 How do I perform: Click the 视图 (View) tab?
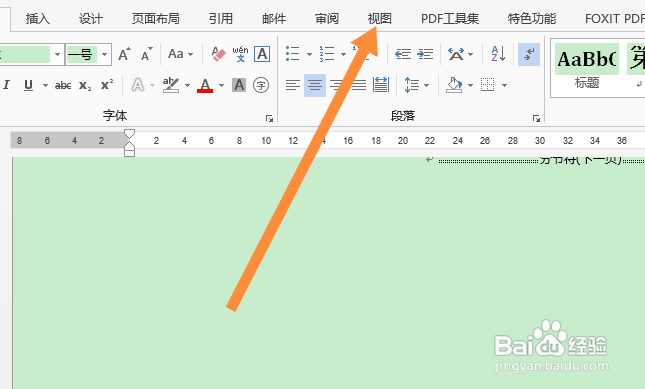(x=380, y=19)
